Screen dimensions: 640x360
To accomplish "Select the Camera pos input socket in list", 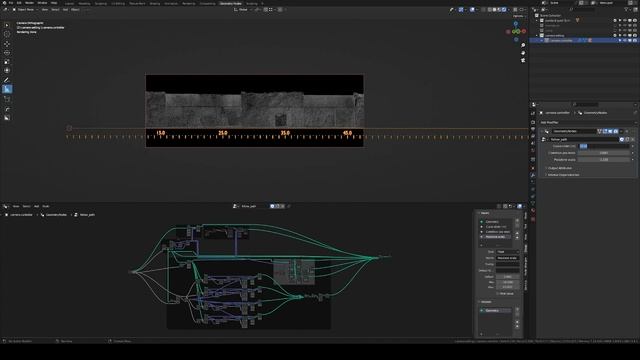I will (495, 232).
